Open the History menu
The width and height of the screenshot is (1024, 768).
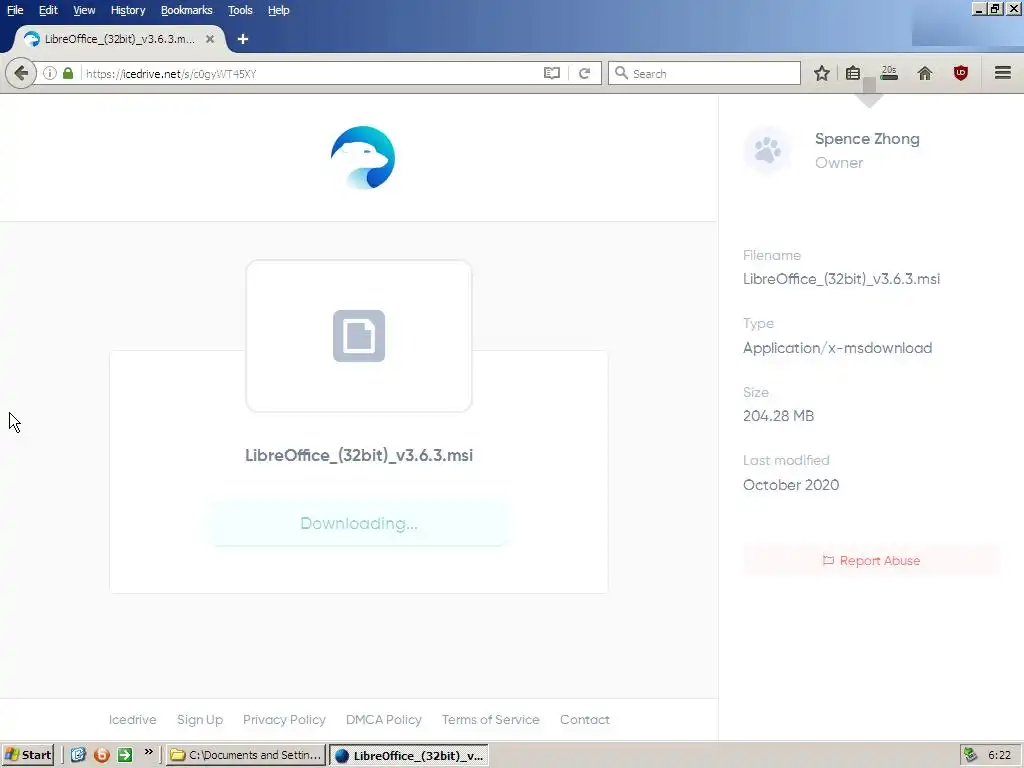(x=128, y=10)
